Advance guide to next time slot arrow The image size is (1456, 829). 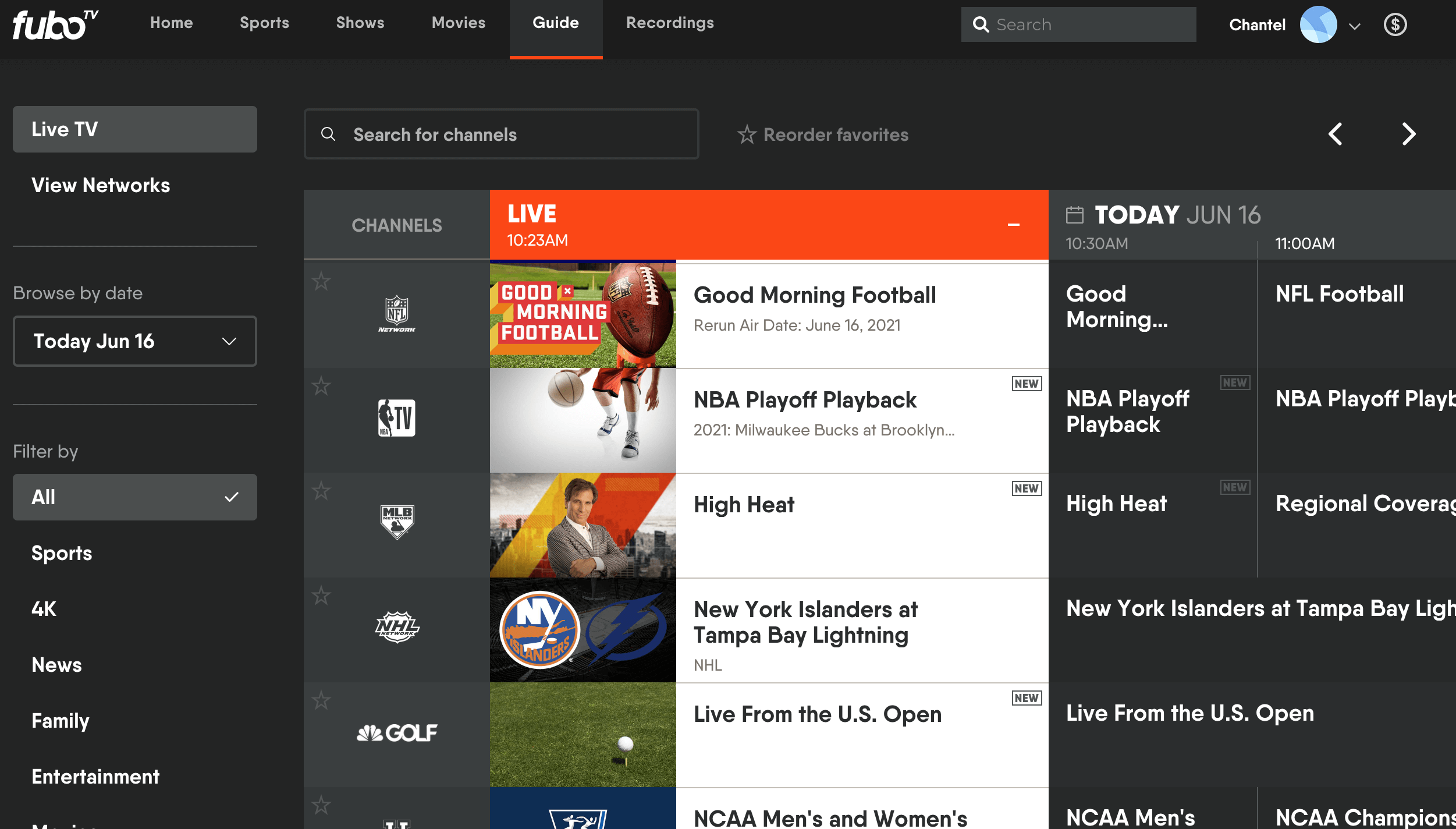tap(1408, 134)
